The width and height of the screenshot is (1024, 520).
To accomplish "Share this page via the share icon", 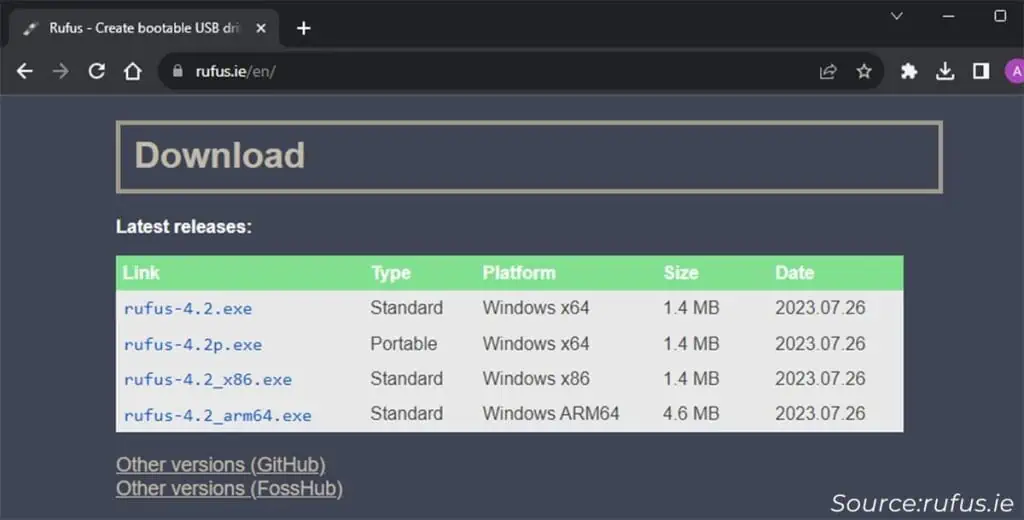I will (x=828, y=71).
